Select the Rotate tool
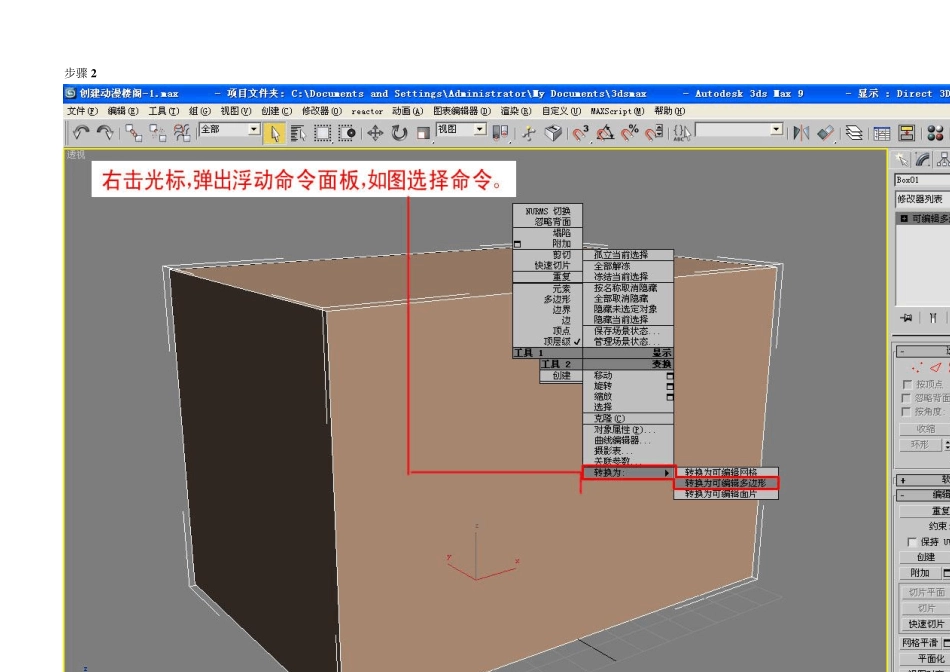 pos(399,133)
